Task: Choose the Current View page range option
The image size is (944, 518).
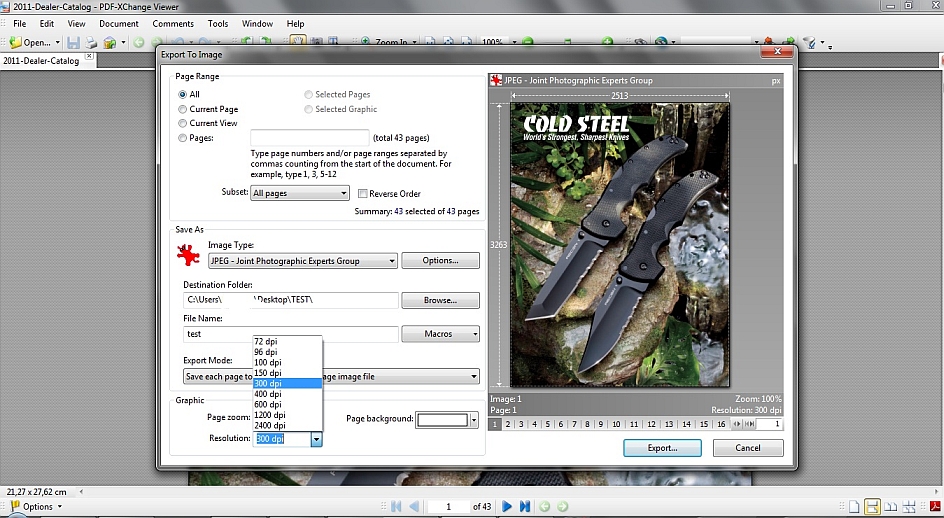Action: pyautogui.click(x=182, y=123)
